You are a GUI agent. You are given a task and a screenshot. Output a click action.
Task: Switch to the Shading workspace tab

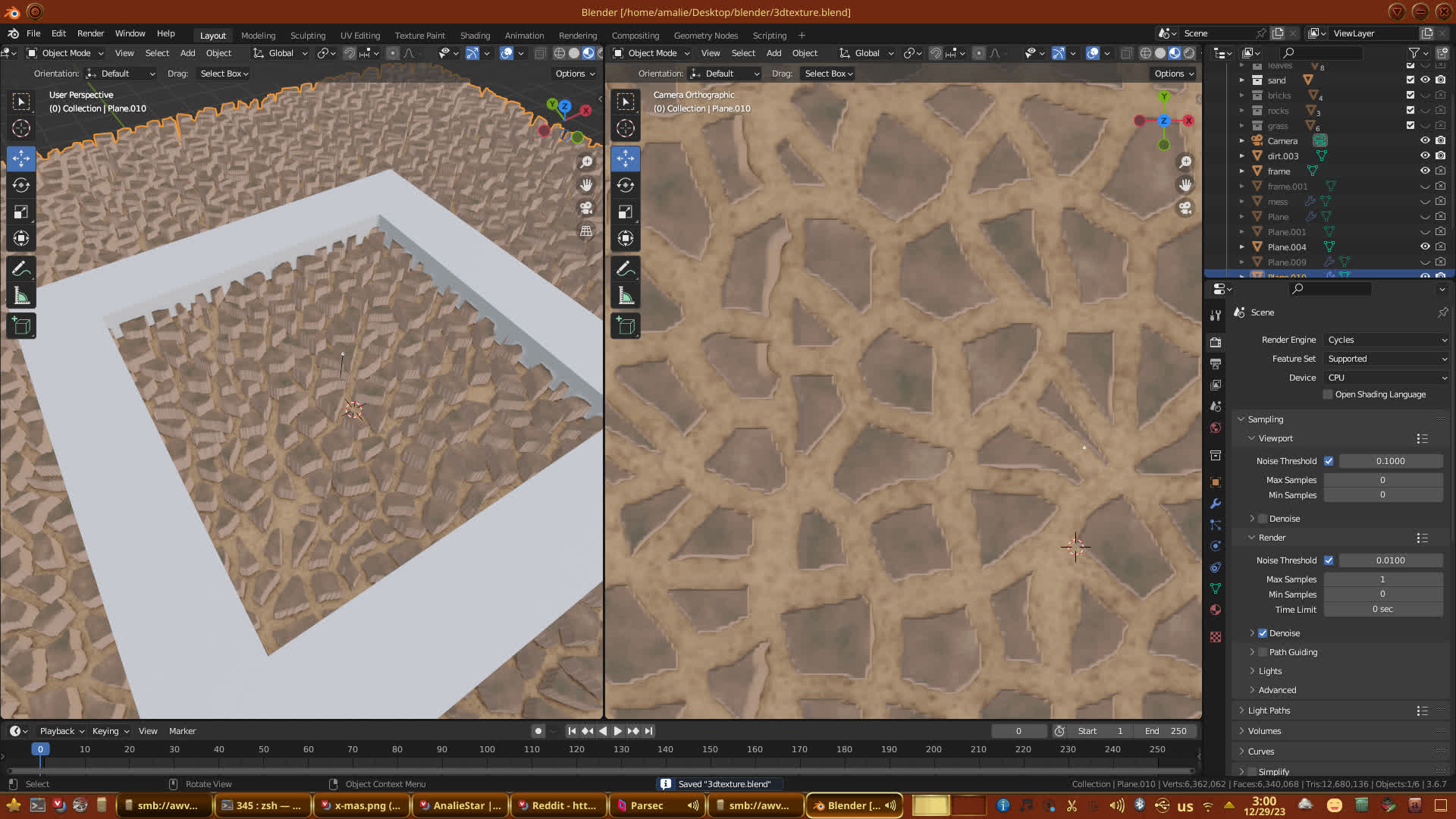point(475,36)
